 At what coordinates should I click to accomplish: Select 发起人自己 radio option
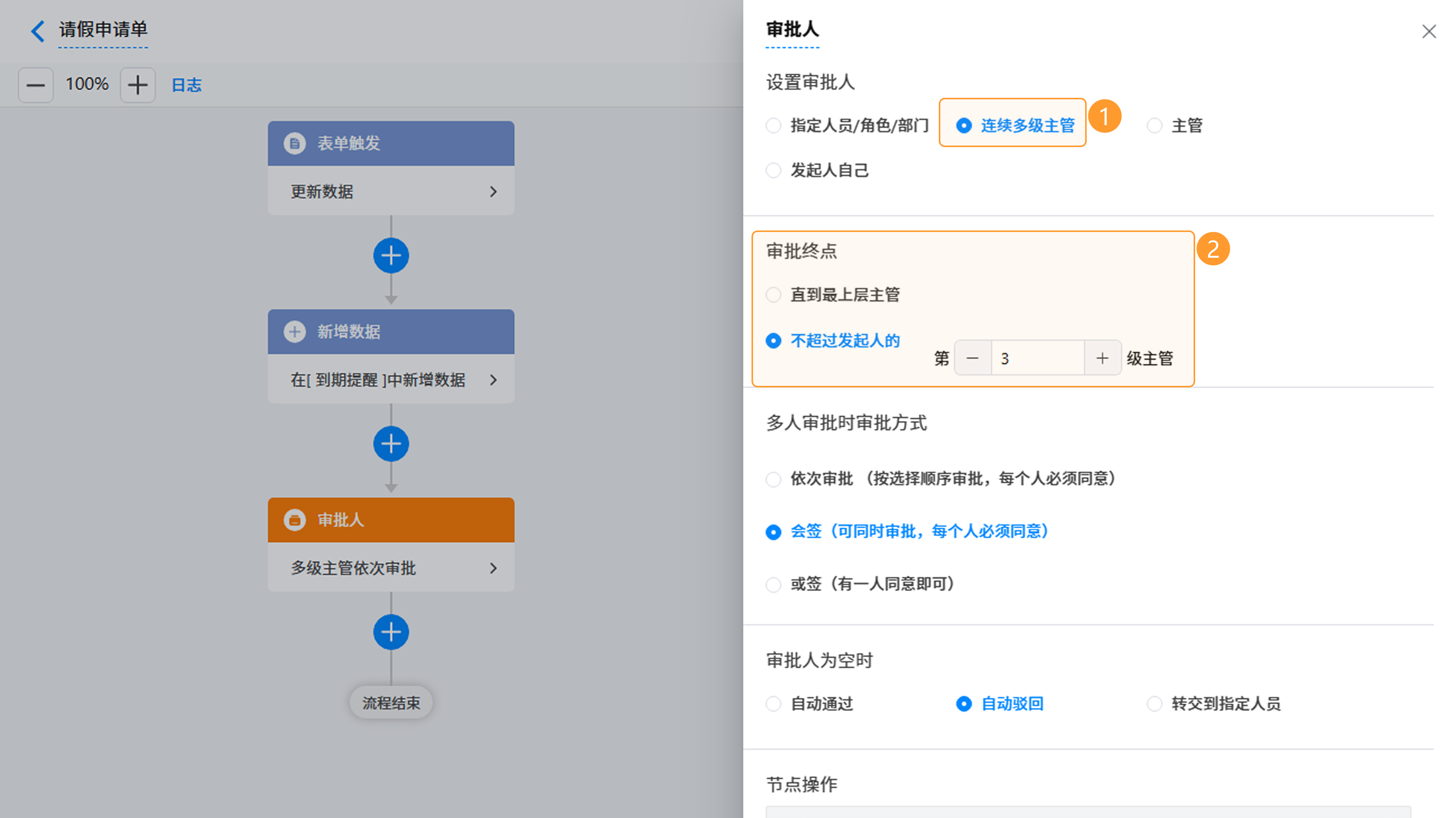(x=817, y=170)
